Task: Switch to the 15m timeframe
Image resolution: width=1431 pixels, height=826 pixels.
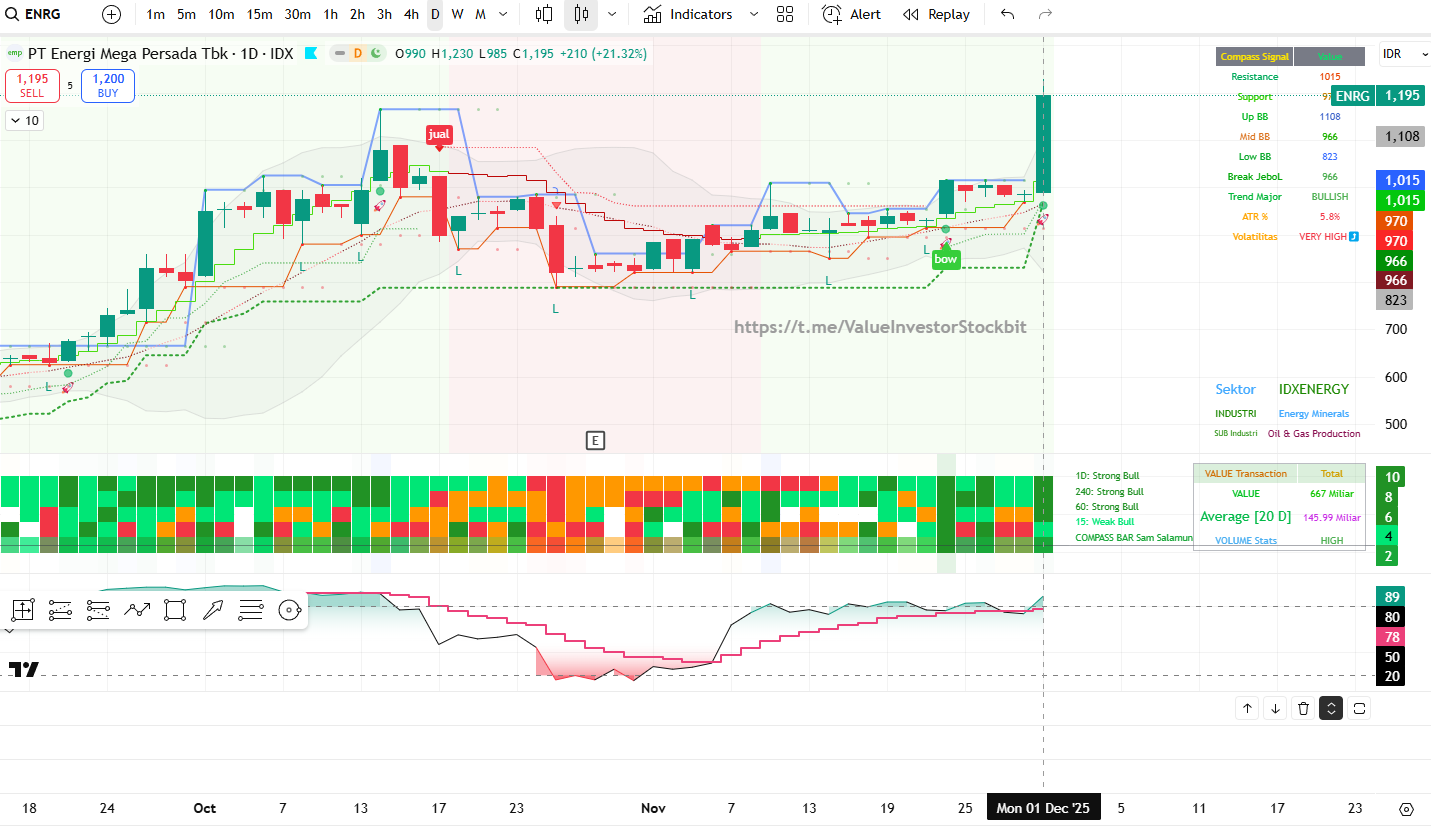Action: pos(259,14)
